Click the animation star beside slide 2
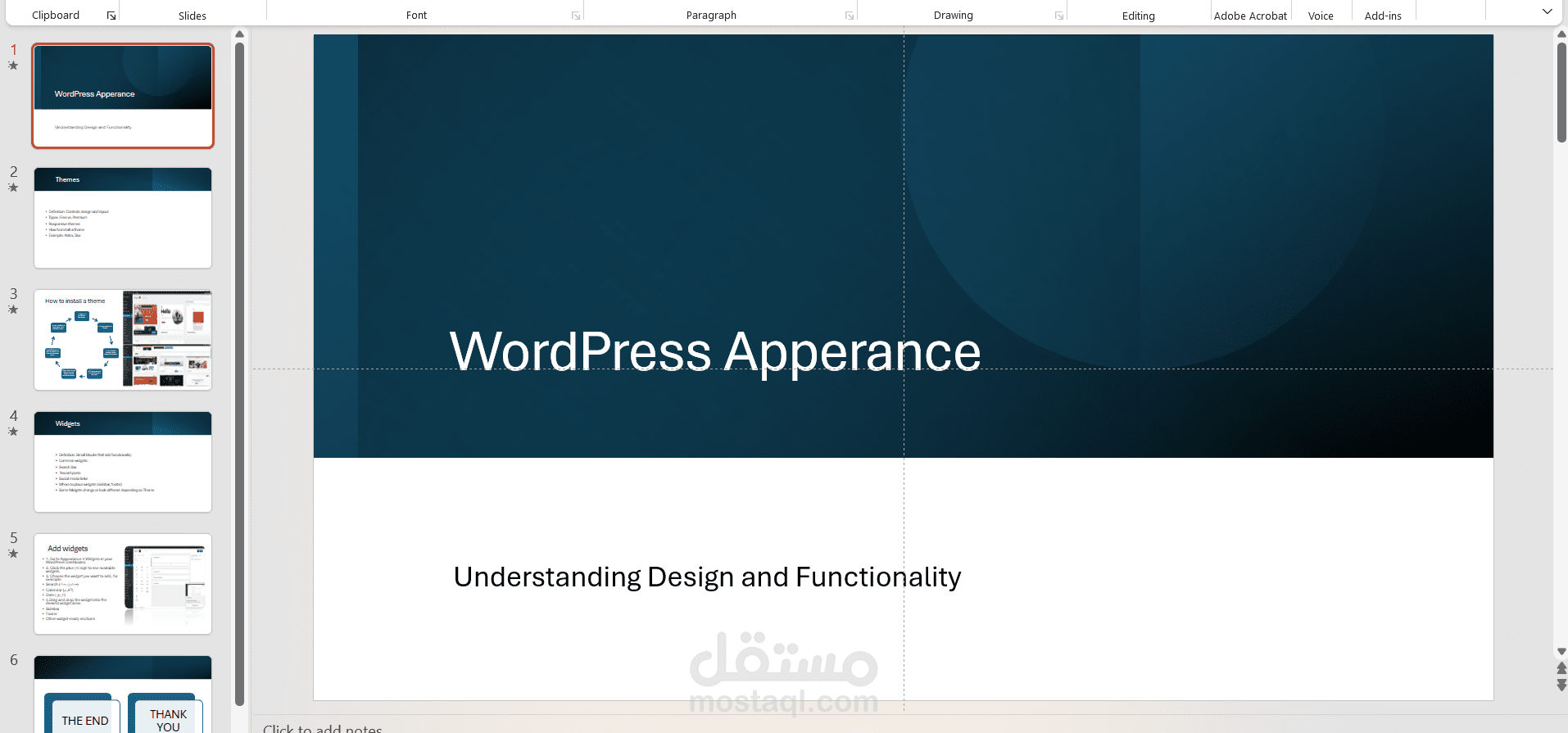Viewport: 1568px width, 733px height. pos(13,188)
